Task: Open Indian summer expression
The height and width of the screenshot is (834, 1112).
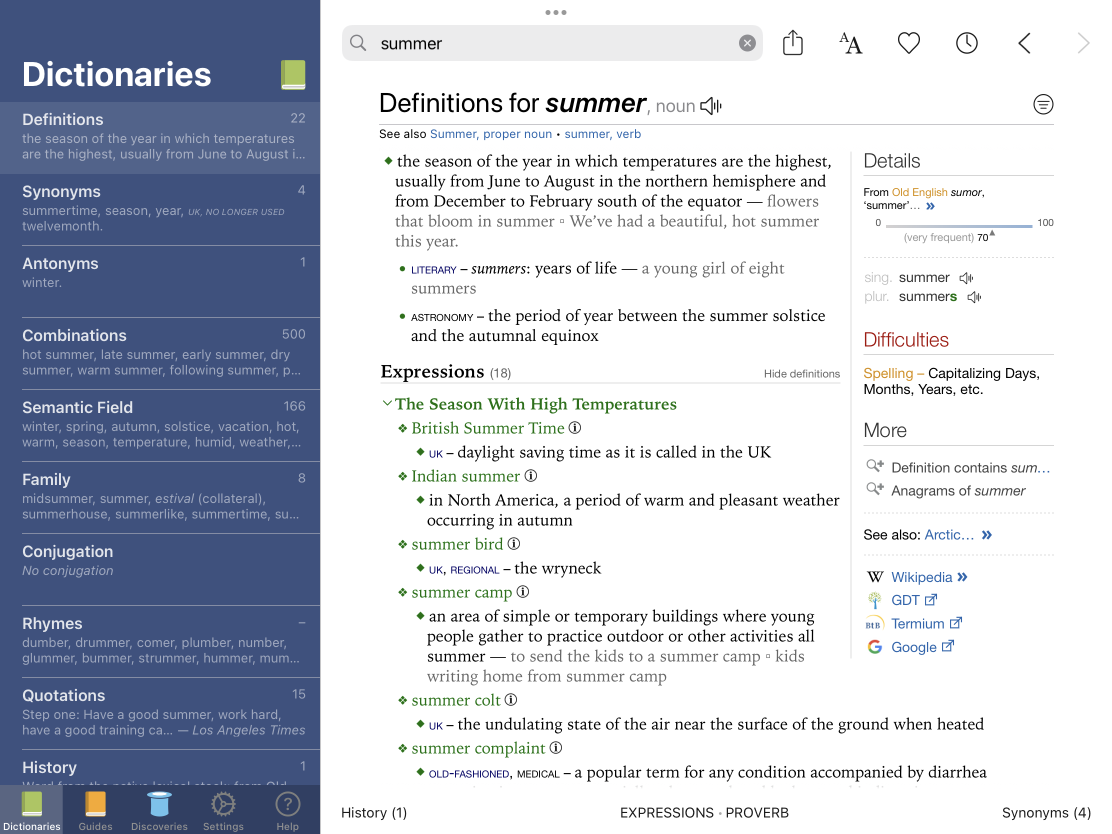Action: (465, 476)
